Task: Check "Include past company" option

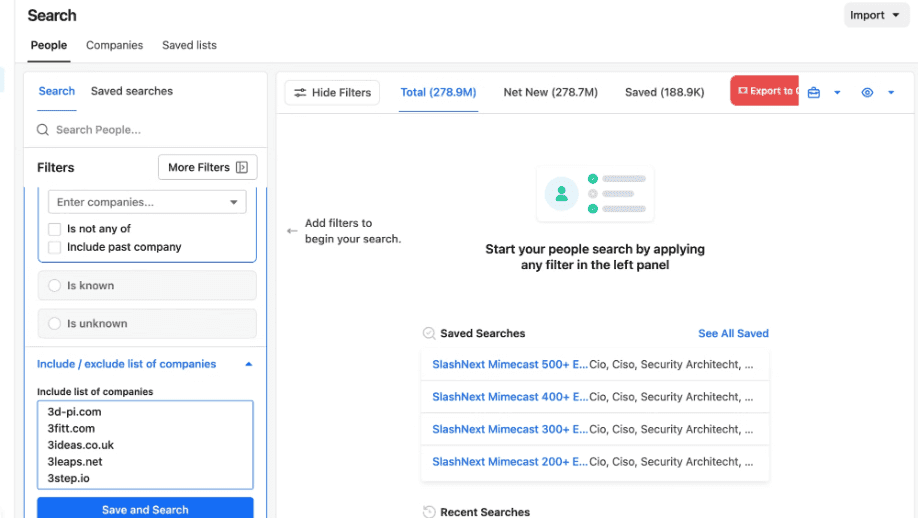Action: pos(55,247)
